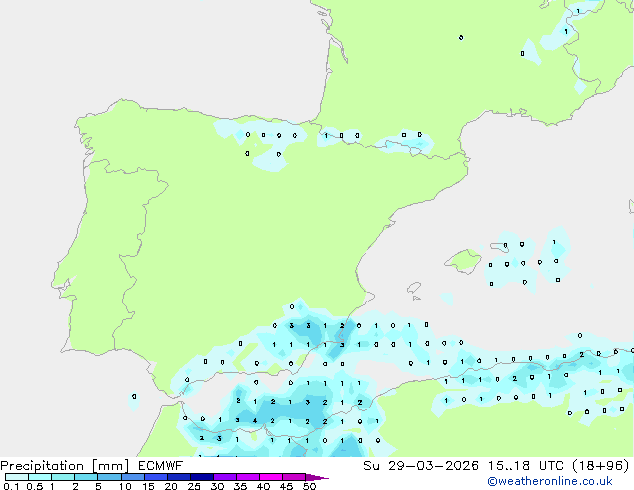Click the above-50 arrow tip of legend
This screenshot has width=634, height=490.
pos(317,477)
